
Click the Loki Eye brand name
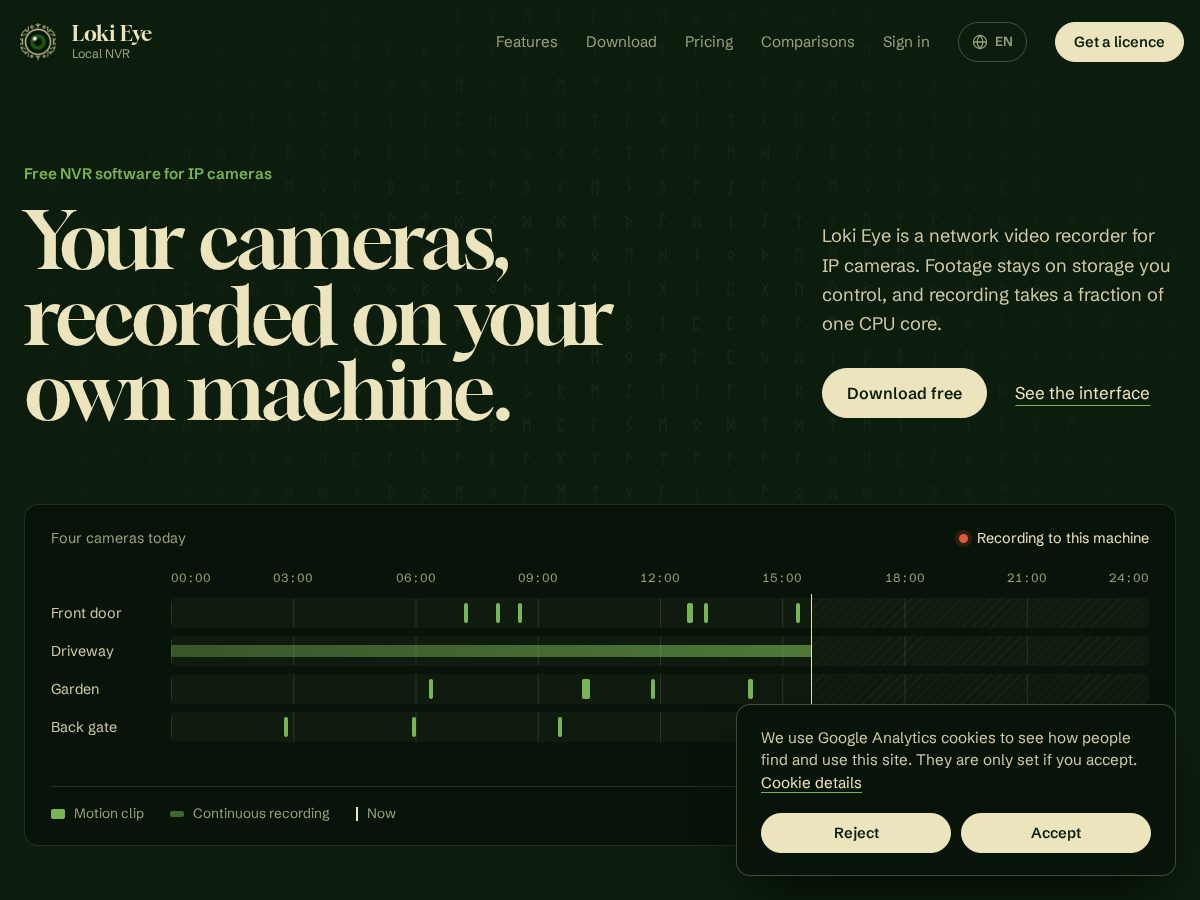112,33
